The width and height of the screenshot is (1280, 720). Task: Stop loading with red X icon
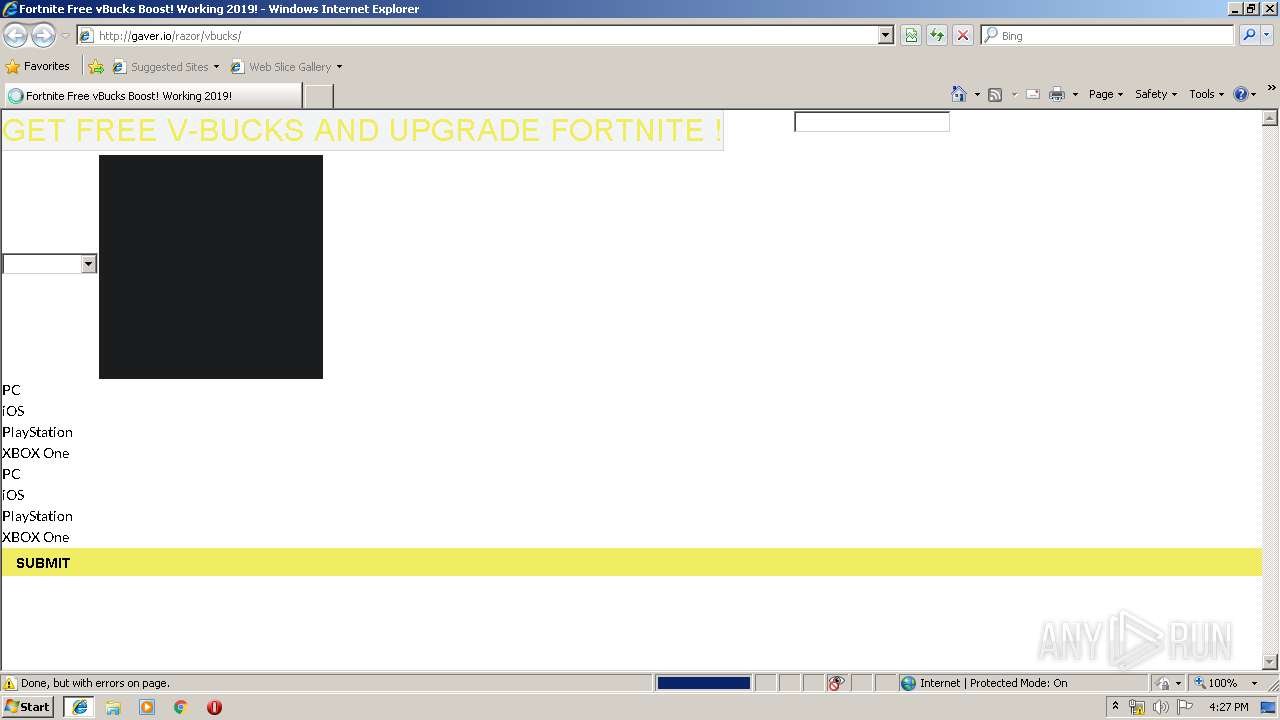tap(963, 36)
